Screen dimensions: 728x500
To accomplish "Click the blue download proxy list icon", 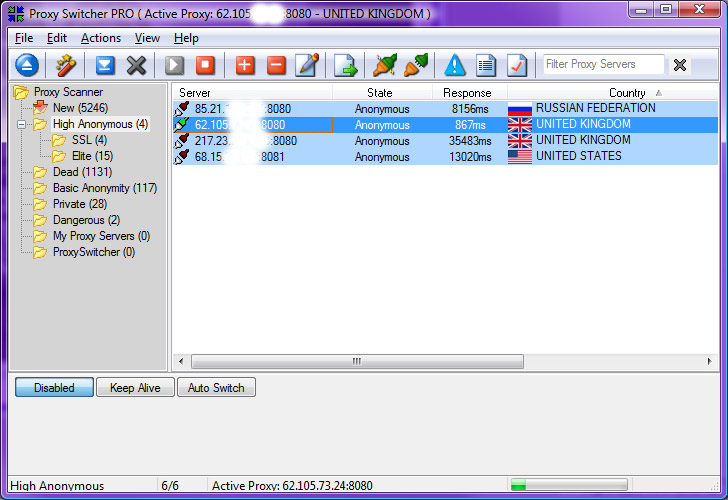I will pos(105,65).
